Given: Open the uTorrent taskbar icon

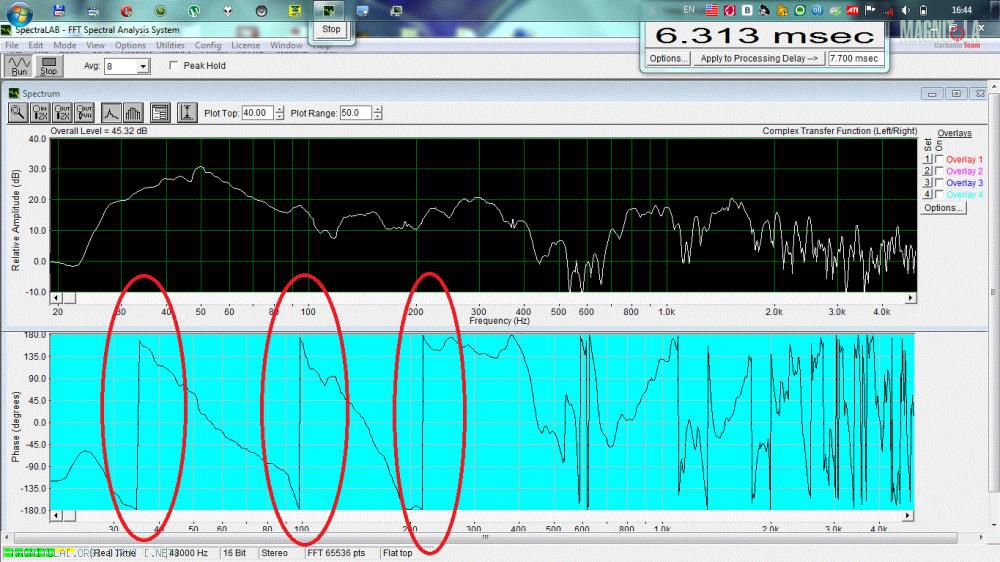Looking at the screenshot, I should 194,10.
